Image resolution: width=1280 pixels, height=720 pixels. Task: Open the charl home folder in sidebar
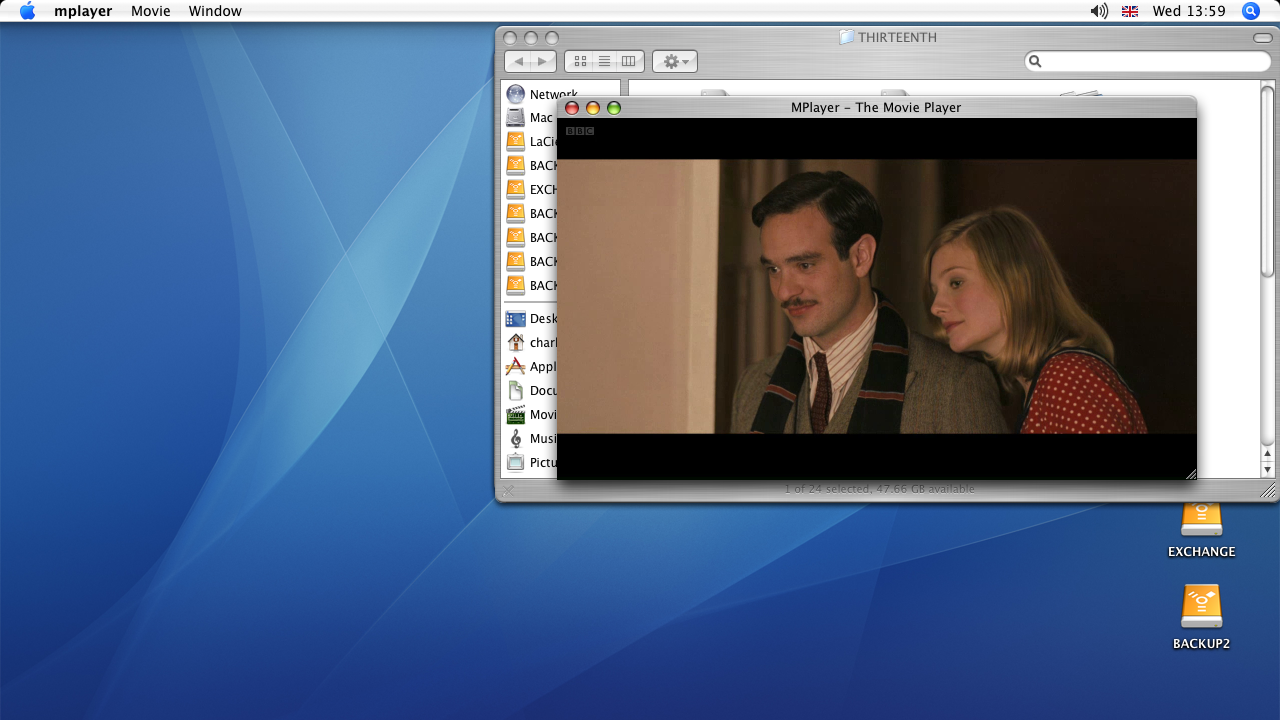[x=530, y=342]
